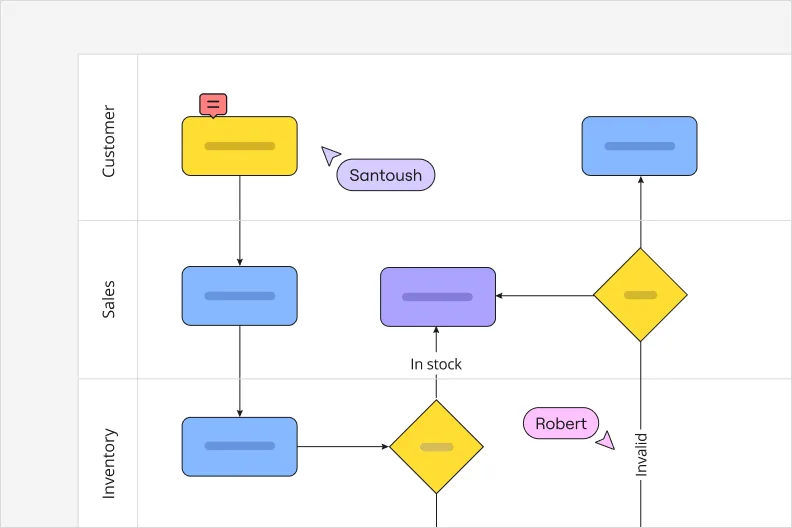Select the arrow from the yellow Customer box to Sales
792x528 pixels.
click(x=239, y=220)
